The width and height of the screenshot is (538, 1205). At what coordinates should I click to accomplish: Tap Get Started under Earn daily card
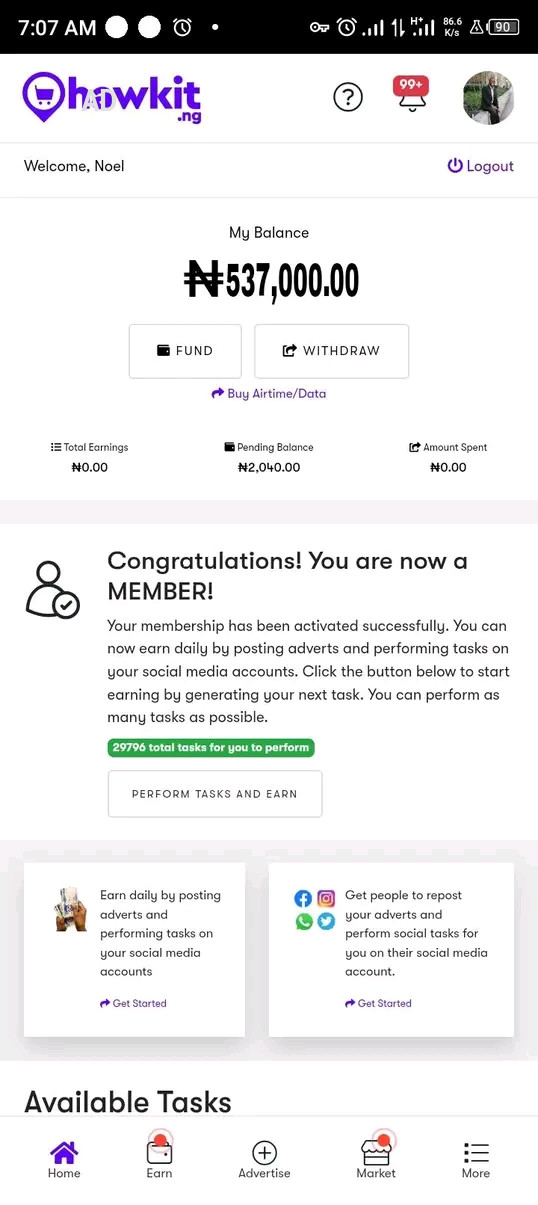[x=133, y=1003]
